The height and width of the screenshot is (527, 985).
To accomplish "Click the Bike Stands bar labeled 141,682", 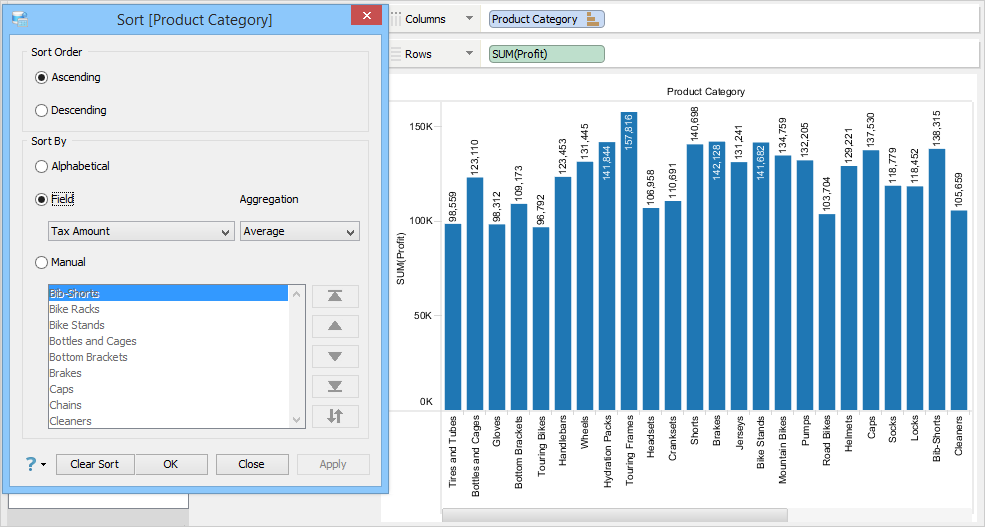I will click(761, 276).
